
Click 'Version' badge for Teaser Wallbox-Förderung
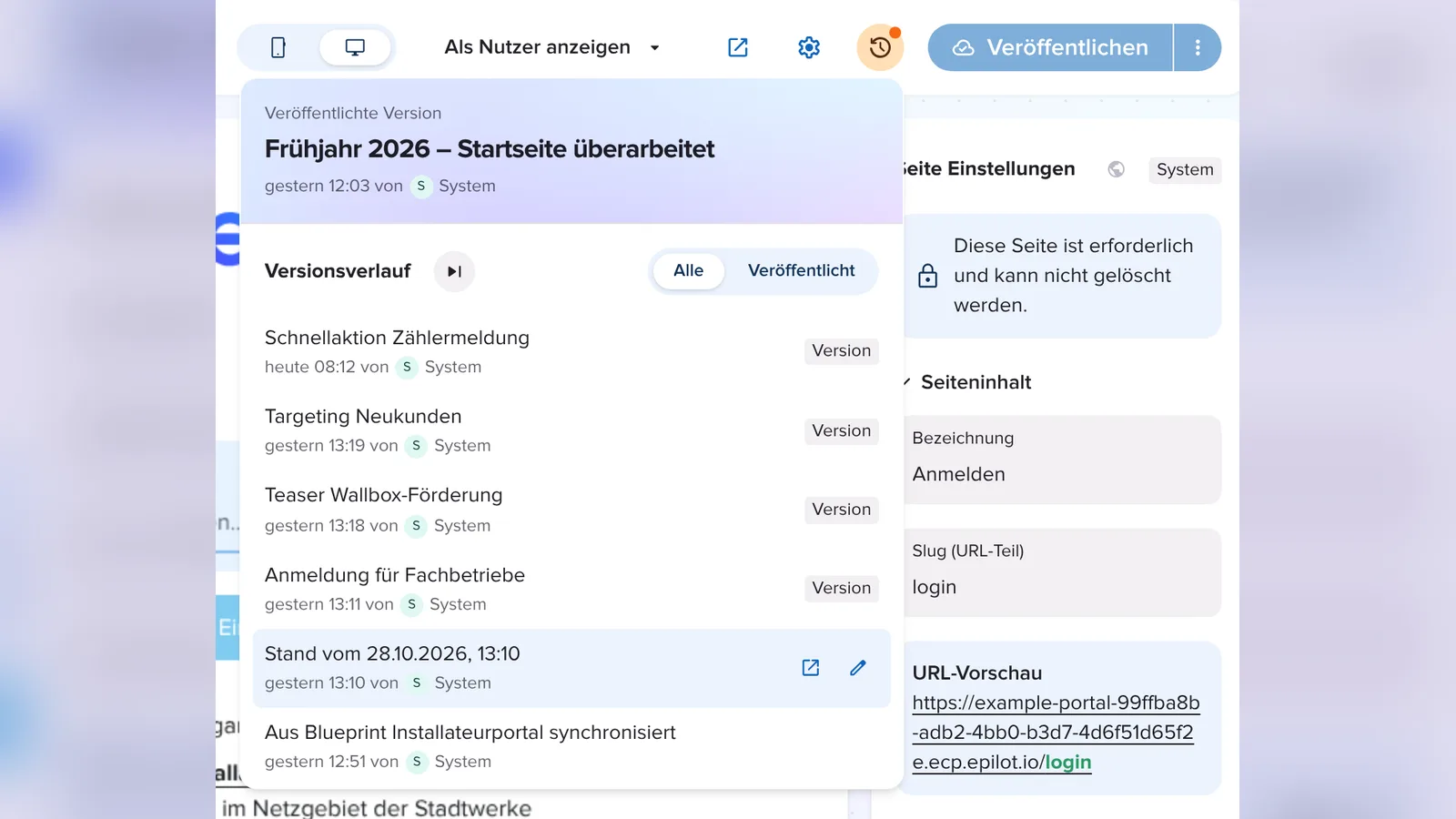tap(842, 510)
